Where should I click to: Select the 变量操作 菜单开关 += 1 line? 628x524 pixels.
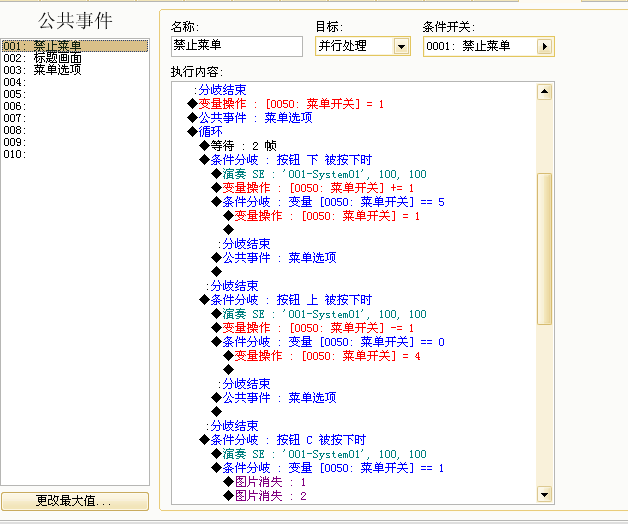[x=313, y=188]
